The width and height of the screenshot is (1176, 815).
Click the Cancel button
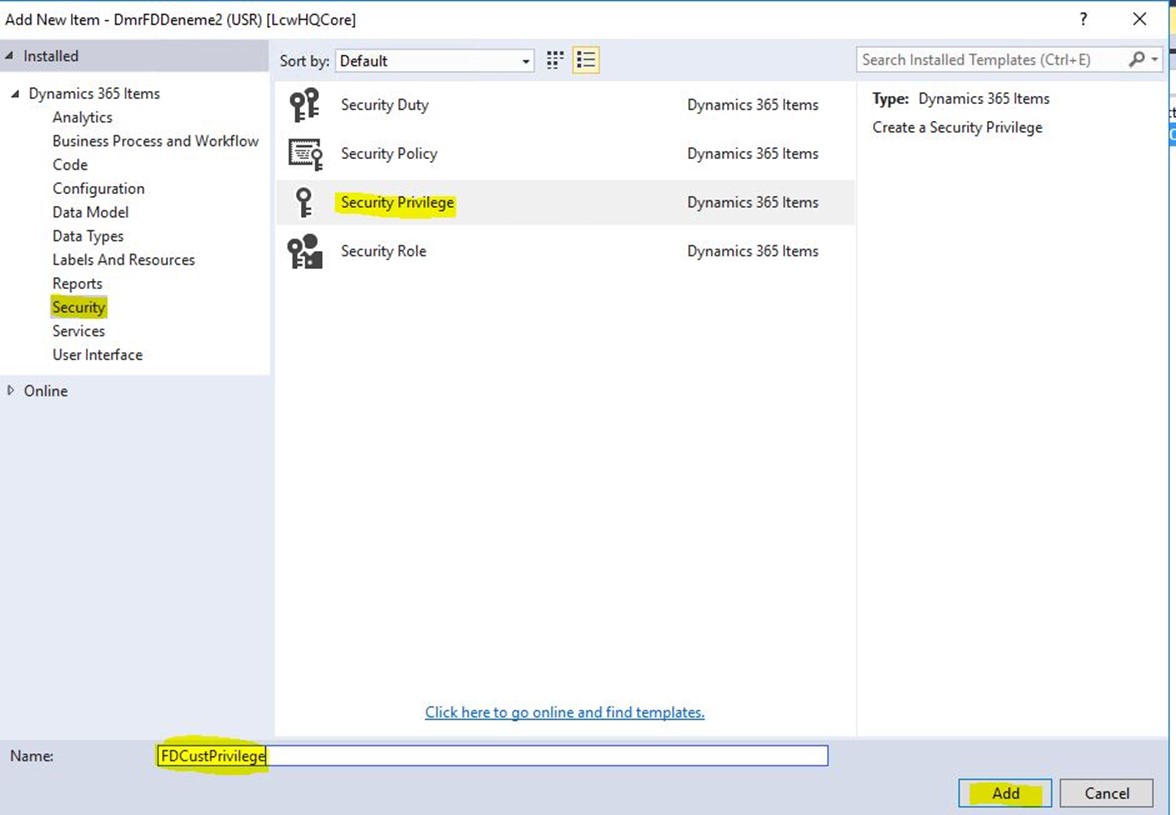[x=1106, y=793]
